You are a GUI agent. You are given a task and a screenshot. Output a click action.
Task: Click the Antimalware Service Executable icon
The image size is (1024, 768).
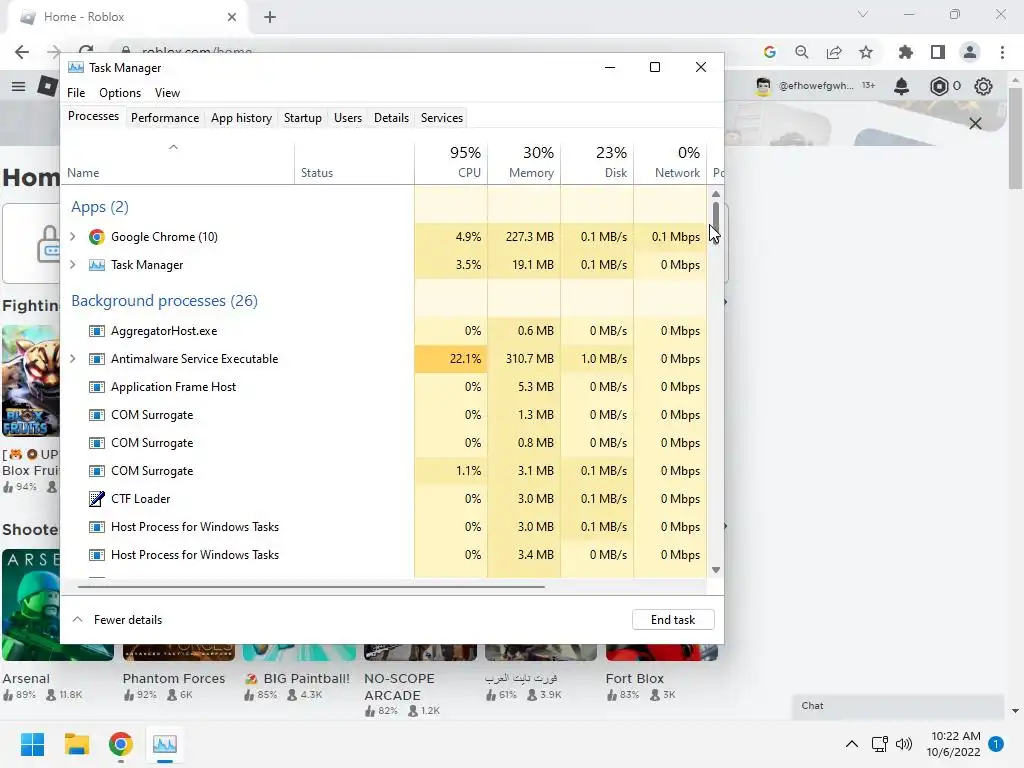pos(97,359)
